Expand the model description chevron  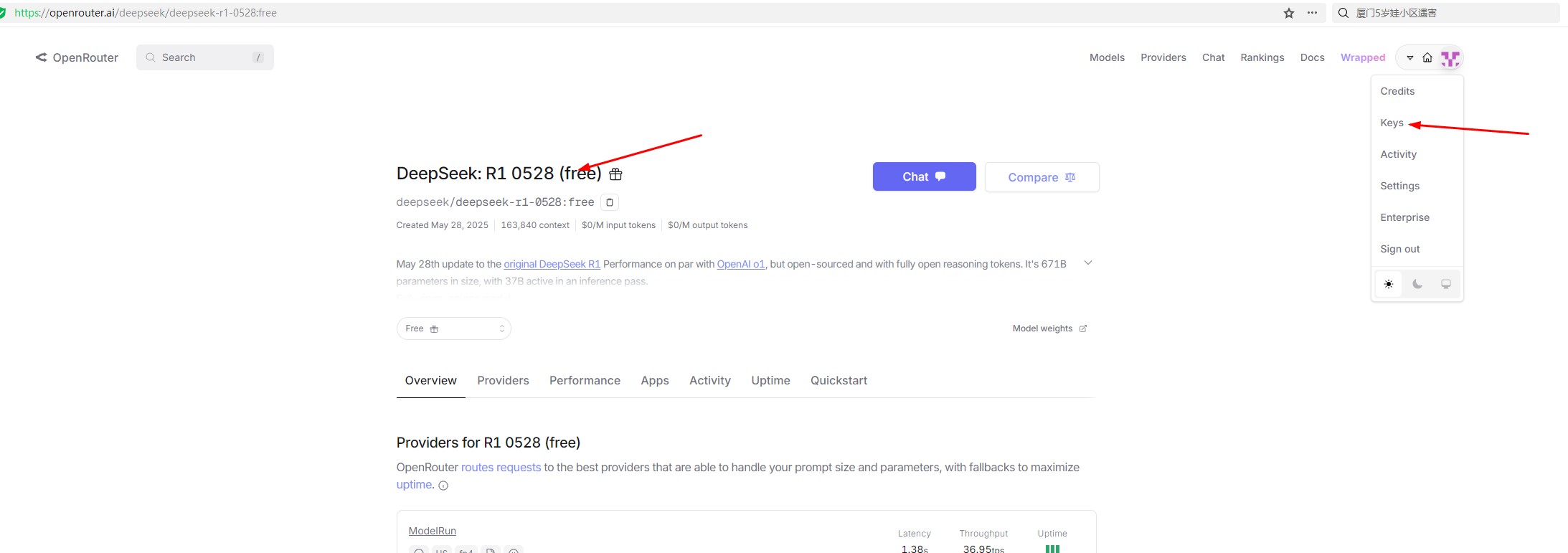(1088, 263)
